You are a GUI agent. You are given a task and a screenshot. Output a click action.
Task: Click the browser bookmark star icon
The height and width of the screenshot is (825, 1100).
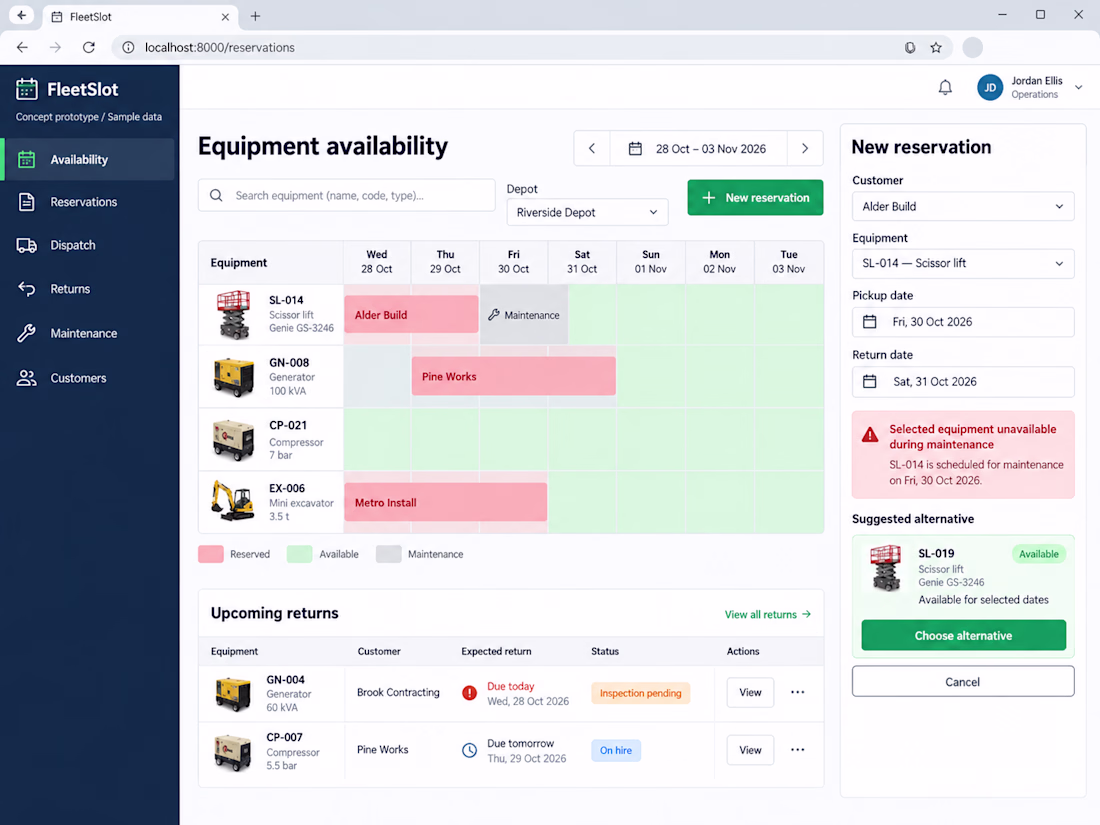tap(936, 48)
